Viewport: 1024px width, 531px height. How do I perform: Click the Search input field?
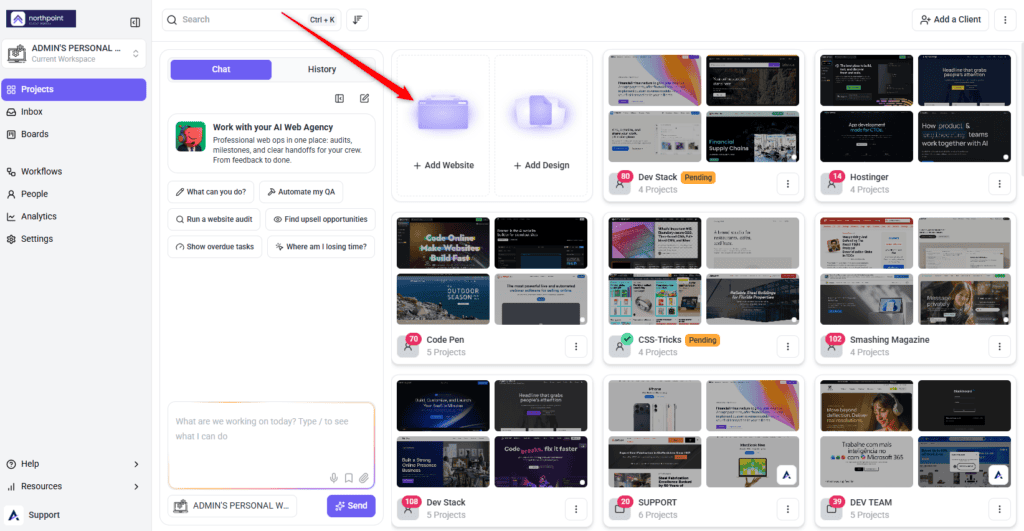[x=251, y=20]
